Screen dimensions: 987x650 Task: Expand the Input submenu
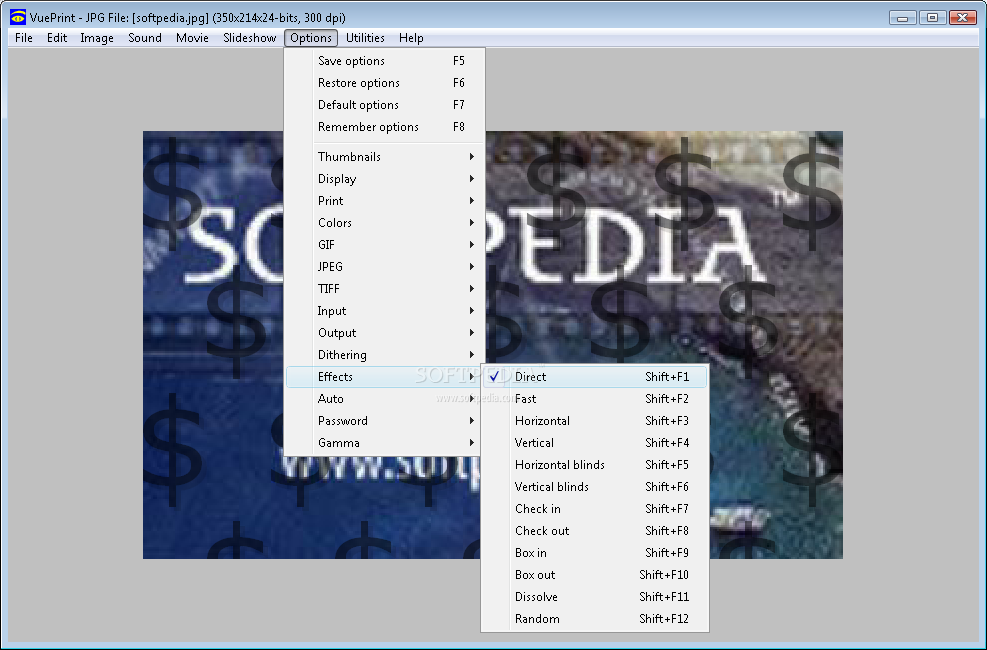pos(385,311)
